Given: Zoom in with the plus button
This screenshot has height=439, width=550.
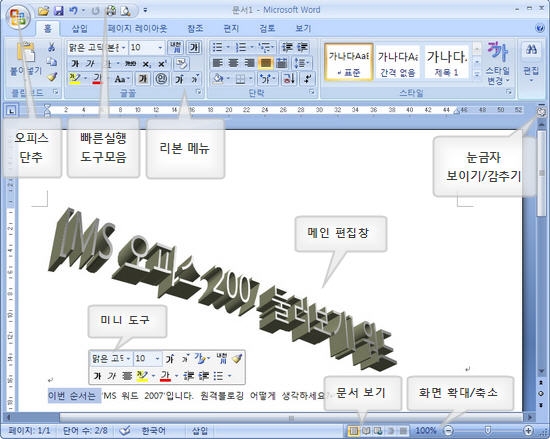Looking at the screenshot, I should click(x=528, y=430).
